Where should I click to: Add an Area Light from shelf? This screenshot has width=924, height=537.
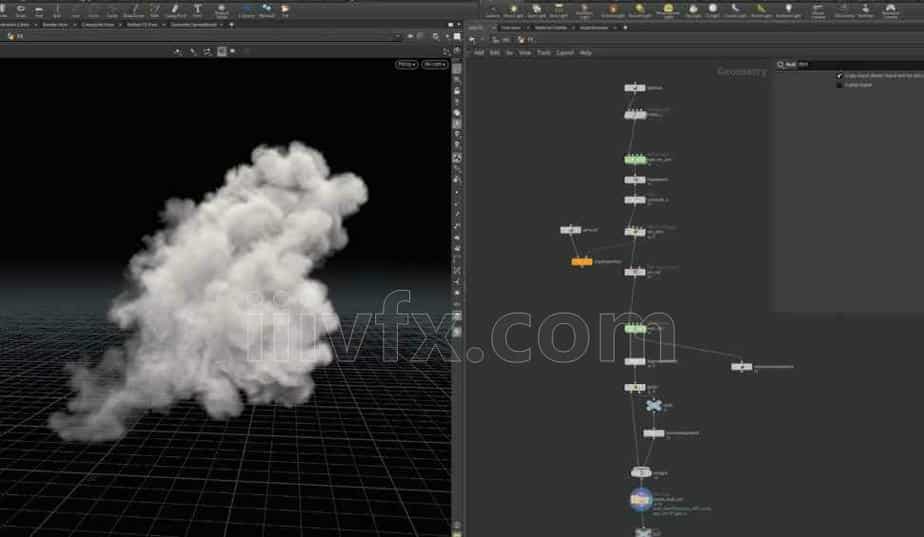[x=559, y=10]
